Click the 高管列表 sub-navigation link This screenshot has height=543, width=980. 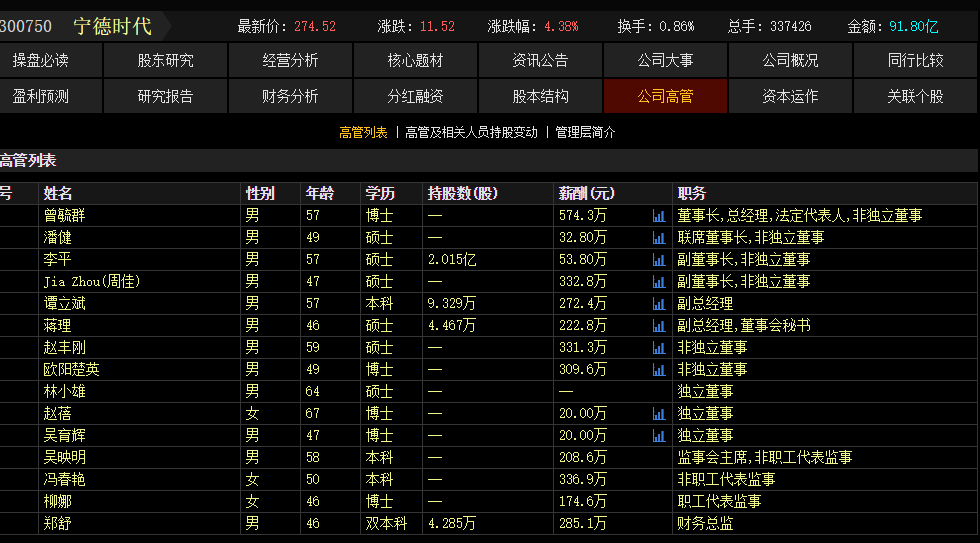363,132
